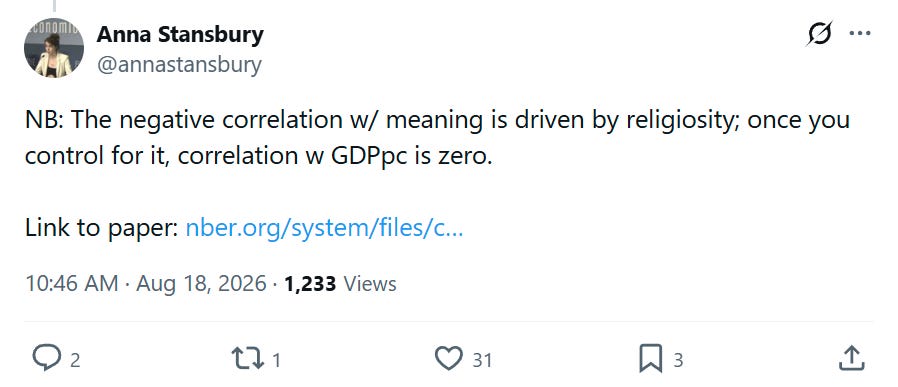Open the three-dot more options menu
This screenshot has width=898, height=387.
pos(860,34)
